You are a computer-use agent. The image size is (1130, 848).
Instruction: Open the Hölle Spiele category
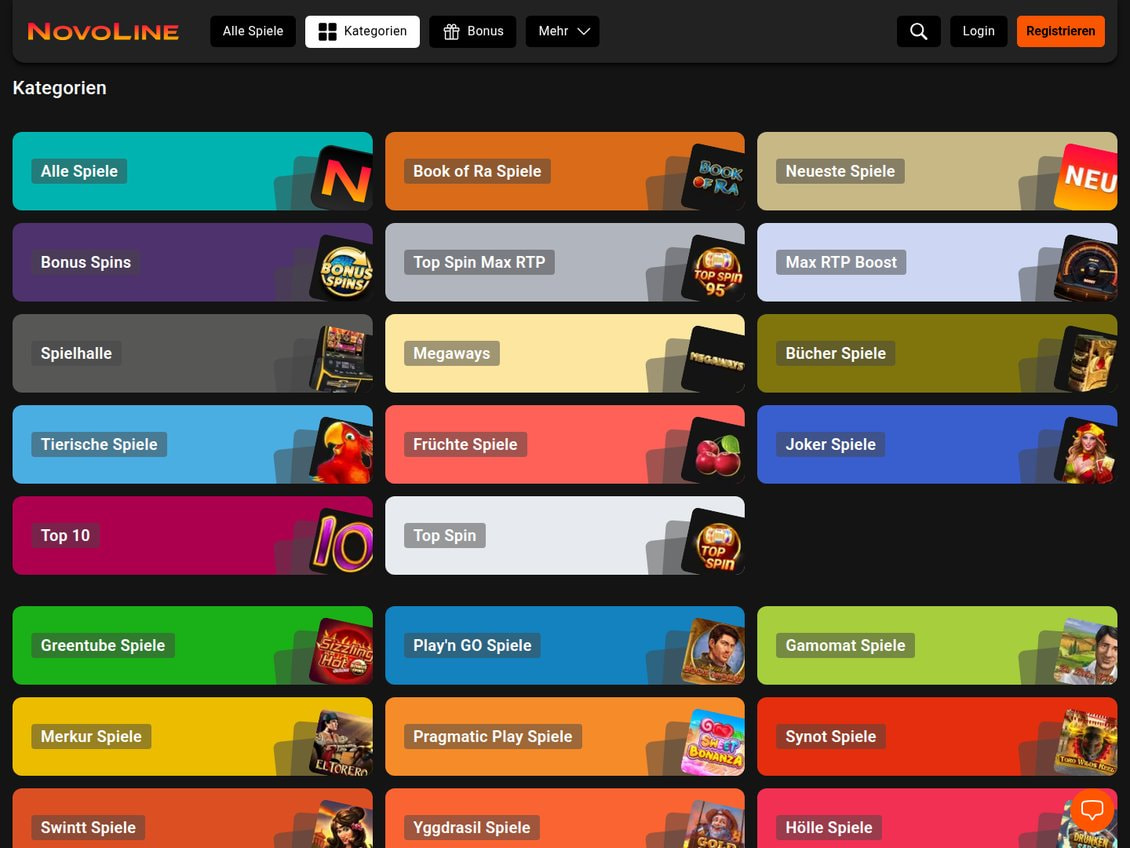pos(937,818)
